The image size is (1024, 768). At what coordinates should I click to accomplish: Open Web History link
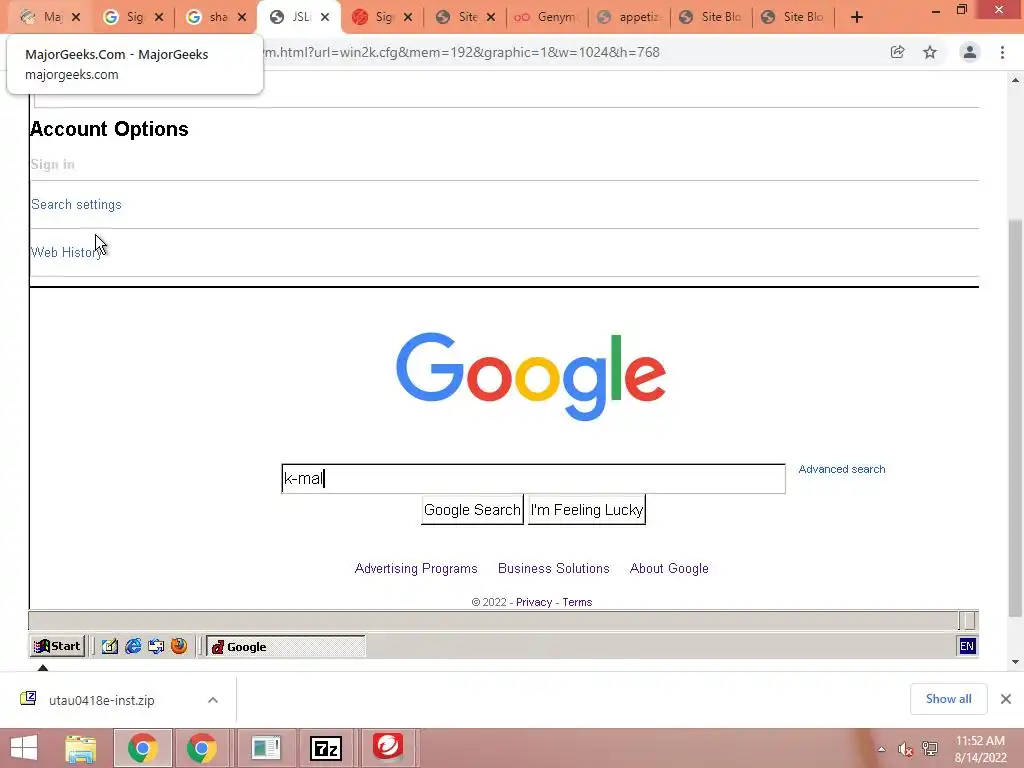click(x=67, y=252)
